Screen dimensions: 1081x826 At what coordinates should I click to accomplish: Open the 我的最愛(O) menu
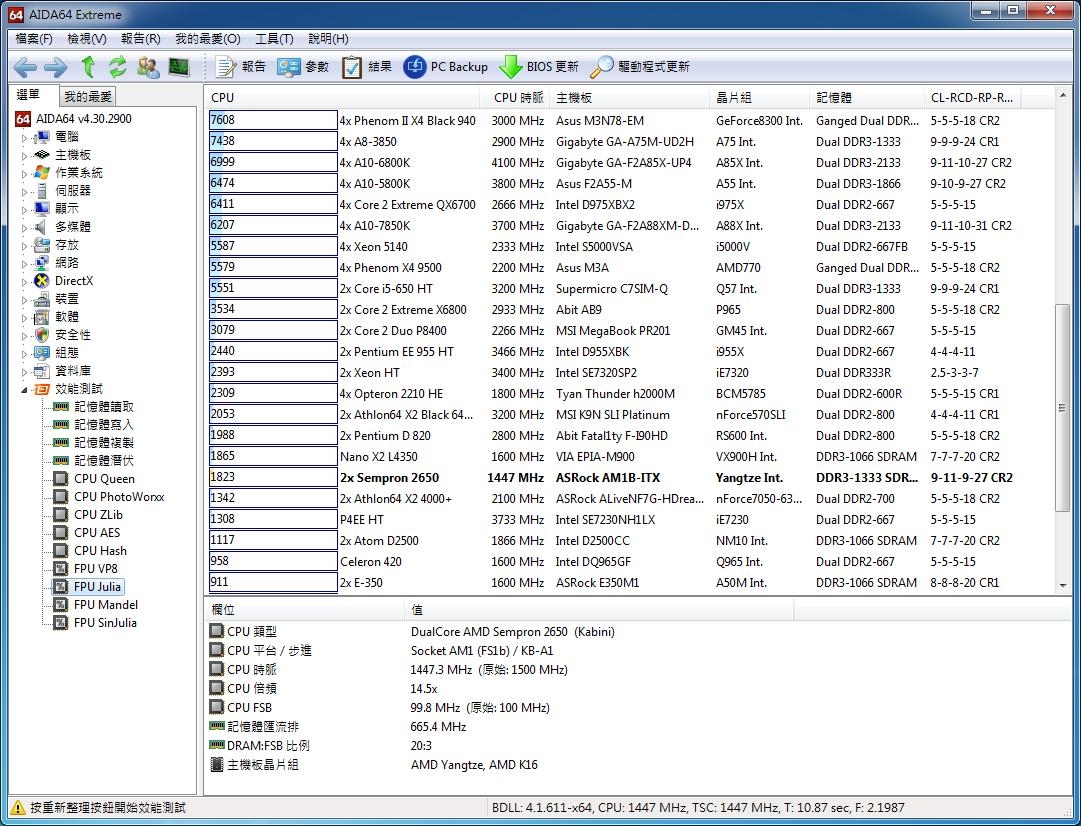click(x=208, y=39)
